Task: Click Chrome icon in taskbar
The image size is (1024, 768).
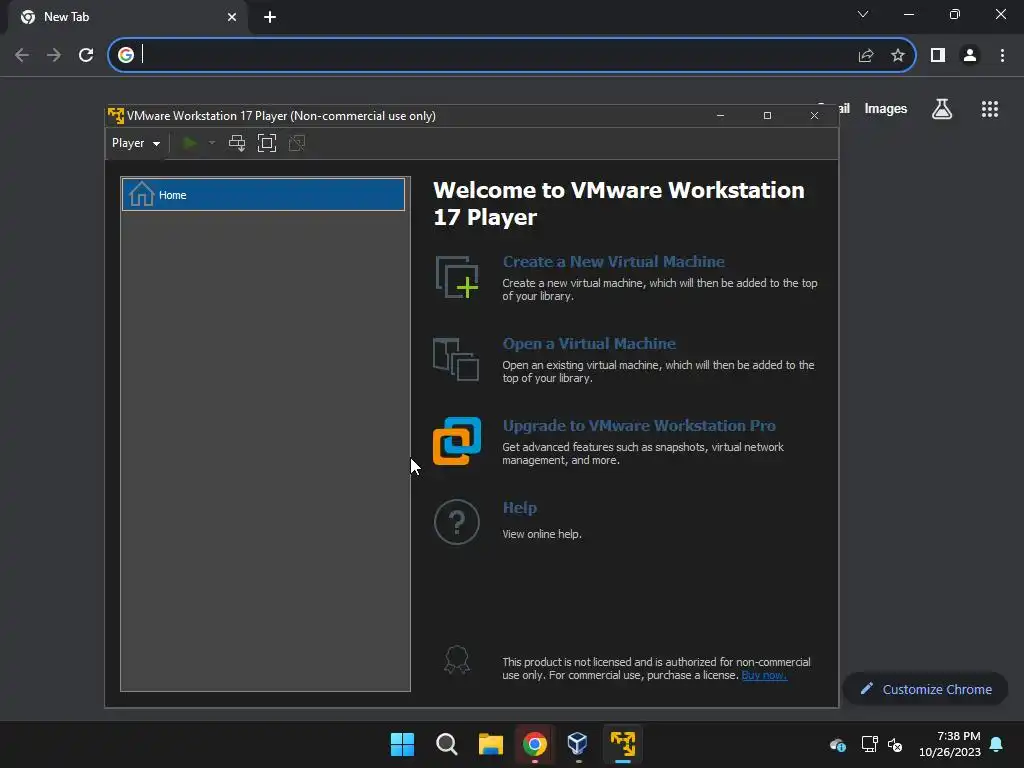Action: click(535, 744)
